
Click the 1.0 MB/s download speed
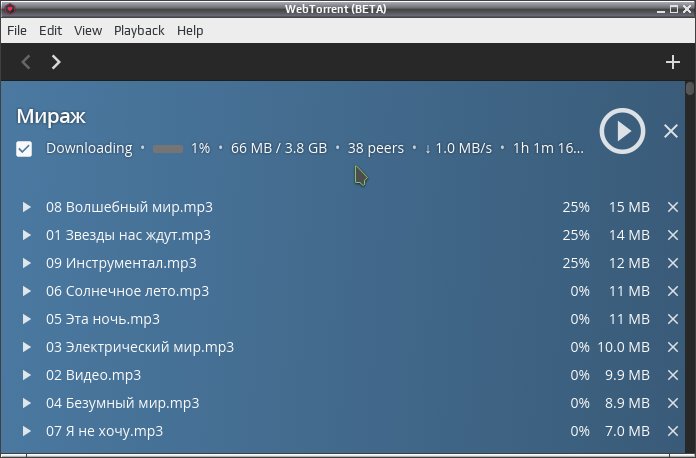click(459, 148)
